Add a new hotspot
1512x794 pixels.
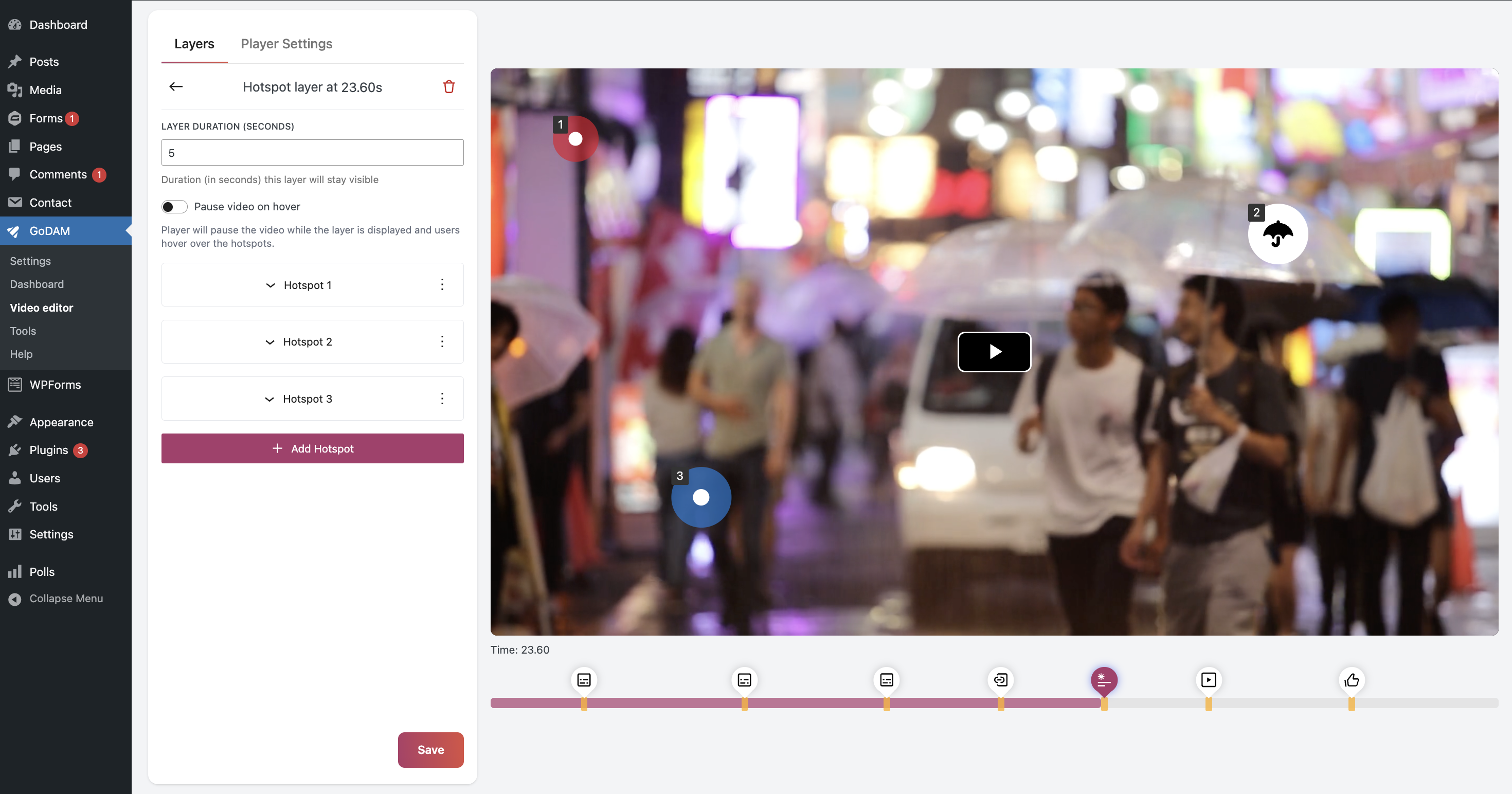click(x=312, y=448)
